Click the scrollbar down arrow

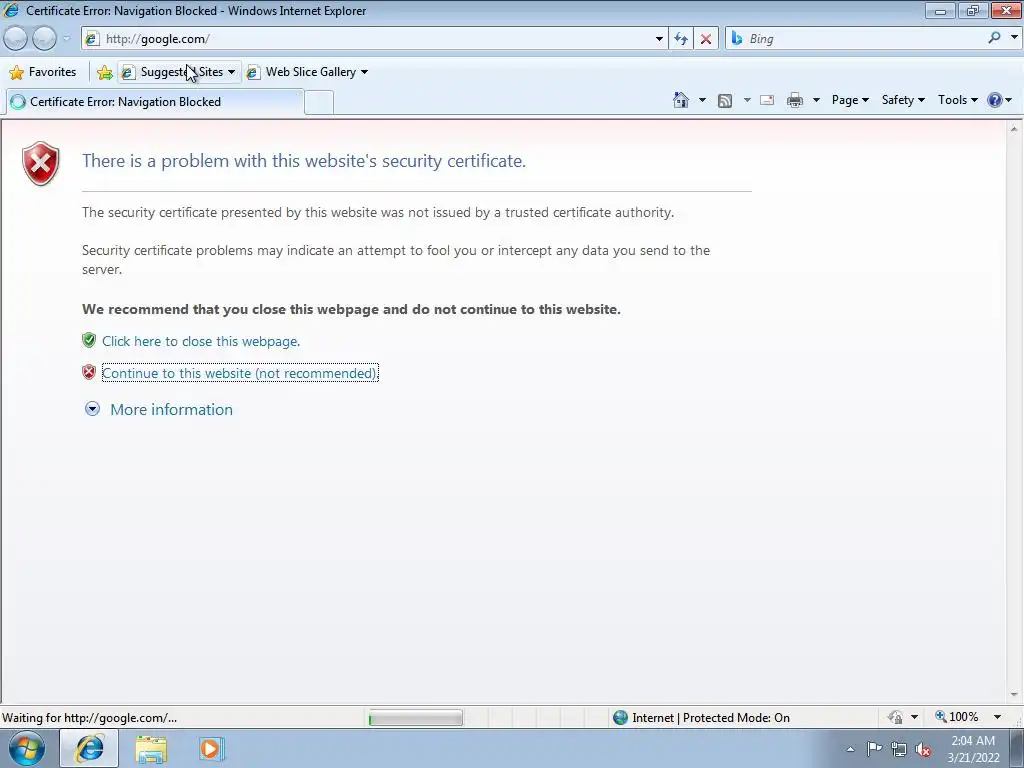(x=1014, y=695)
